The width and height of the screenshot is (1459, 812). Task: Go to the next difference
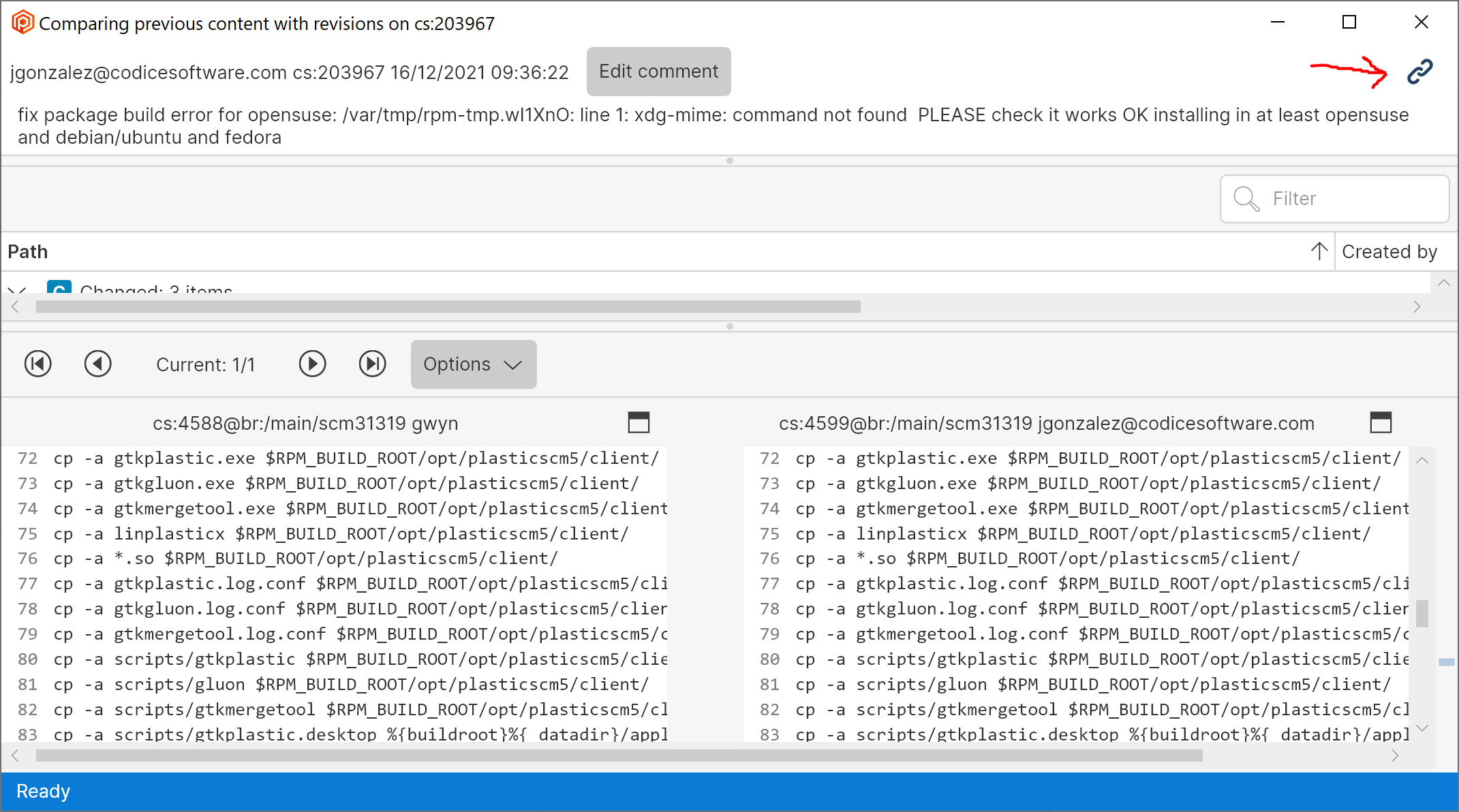312,364
